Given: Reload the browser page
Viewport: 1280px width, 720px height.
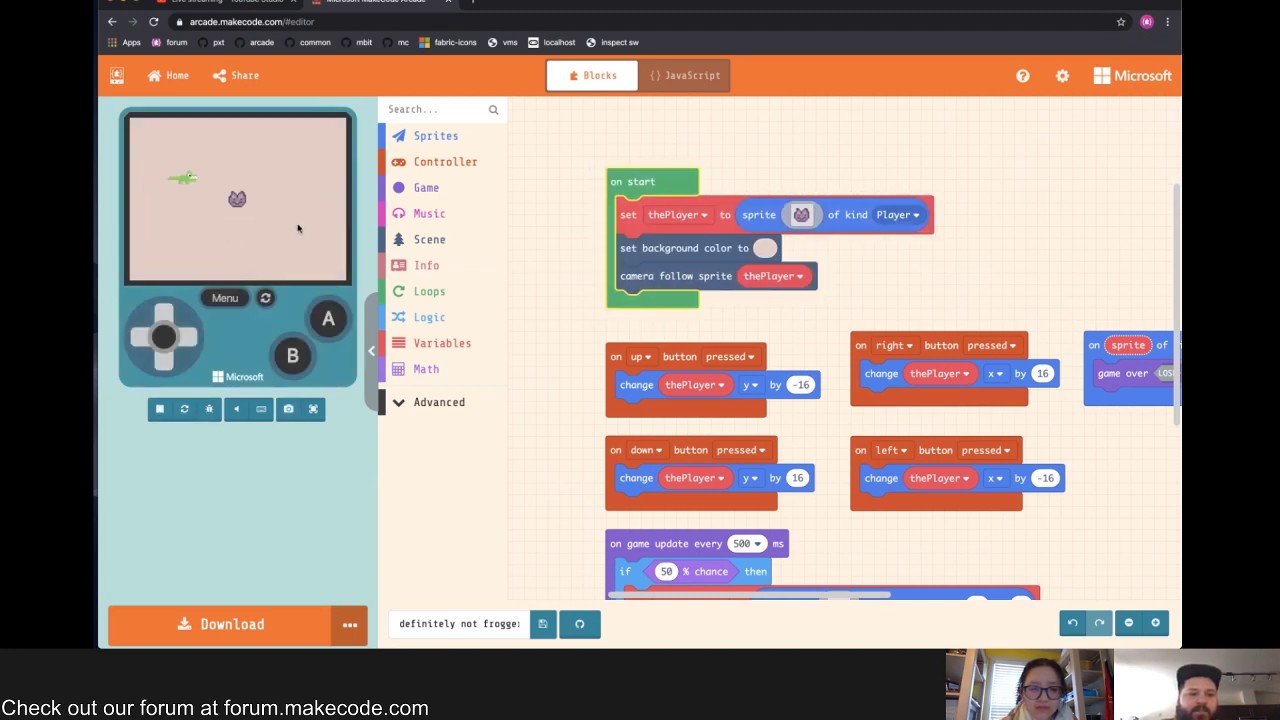Looking at the screenshot, I should pos(154,22).
